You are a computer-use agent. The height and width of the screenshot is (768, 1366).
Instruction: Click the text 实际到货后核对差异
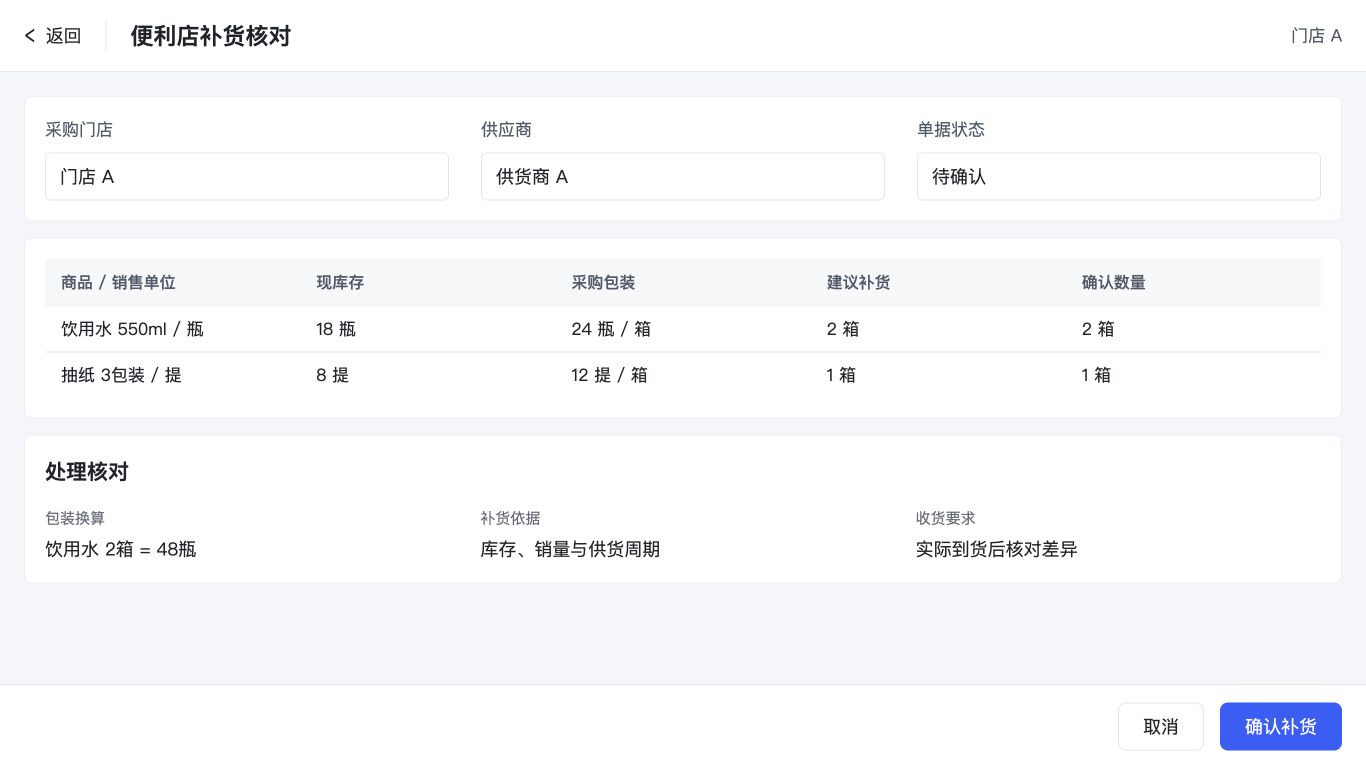click(996, 549)
